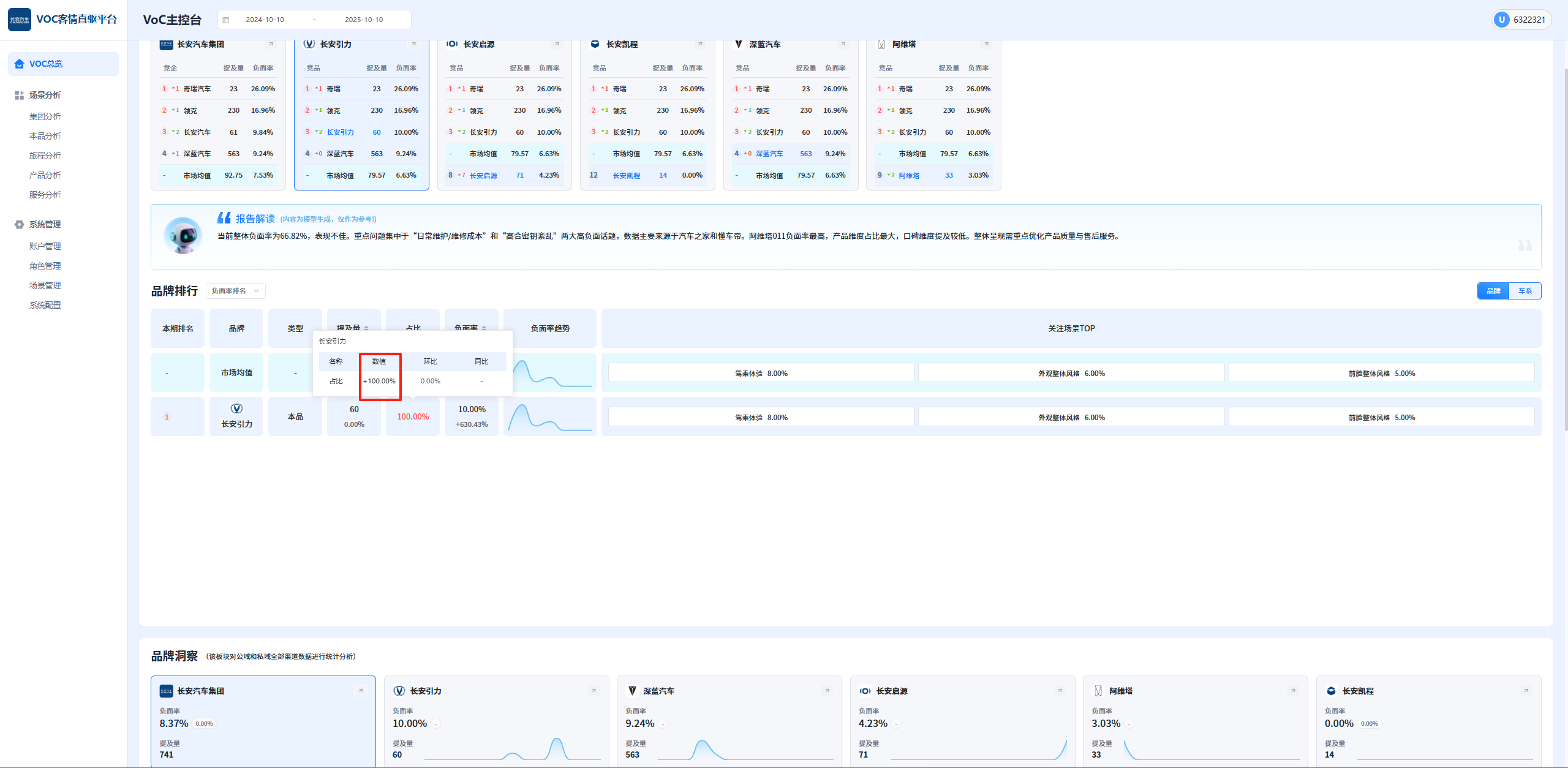Click 驾乘体验 8.00% scene in 长安引力 row

click(761, 418)
